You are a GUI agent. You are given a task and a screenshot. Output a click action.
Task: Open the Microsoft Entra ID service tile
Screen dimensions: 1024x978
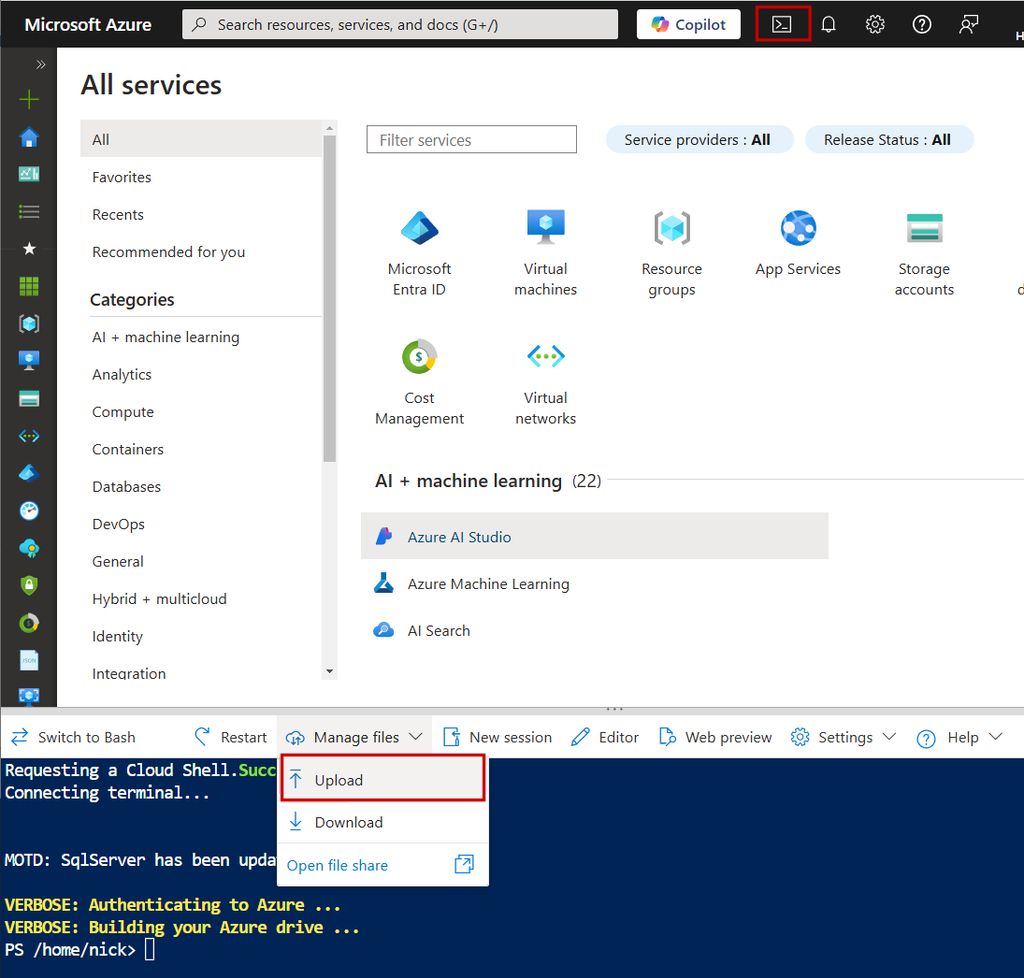pyautogui.click(x=419, y=253)
